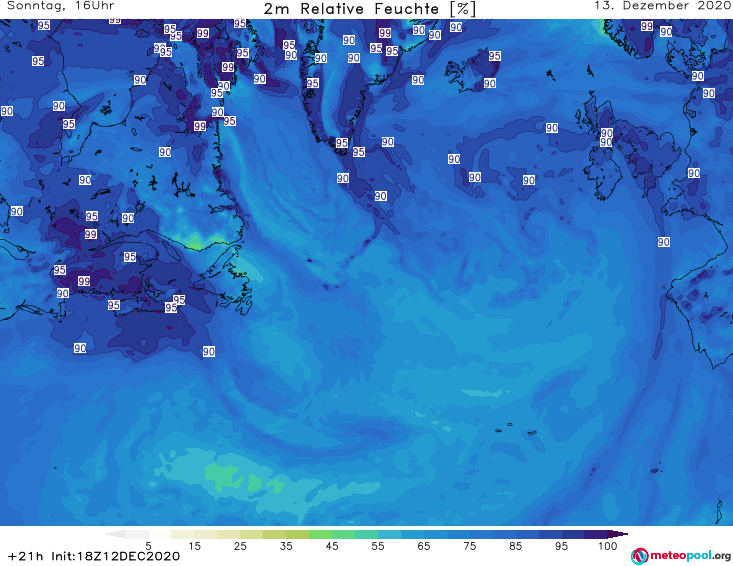733x566 pixels.
Task: Pick the dark purple swatch left of 100
Action: (596, 534)
